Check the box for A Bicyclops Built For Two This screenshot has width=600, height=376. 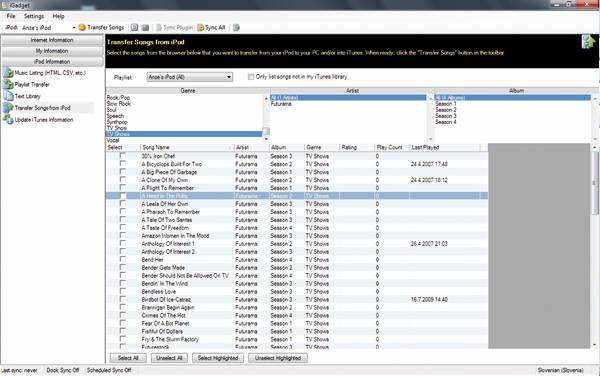click(x=122, y=164)
